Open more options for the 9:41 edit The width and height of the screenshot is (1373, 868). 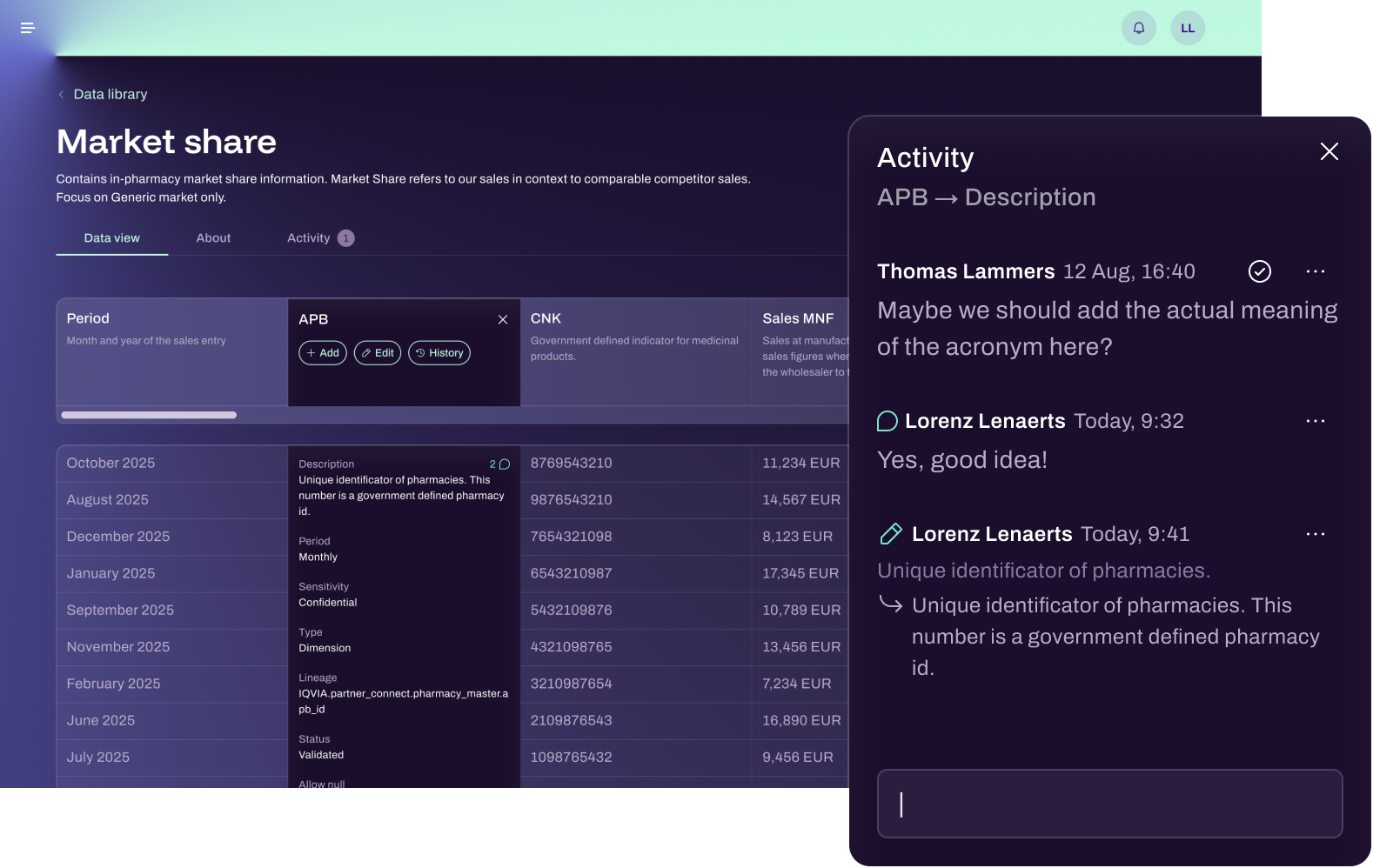[x=1315, y=534]
